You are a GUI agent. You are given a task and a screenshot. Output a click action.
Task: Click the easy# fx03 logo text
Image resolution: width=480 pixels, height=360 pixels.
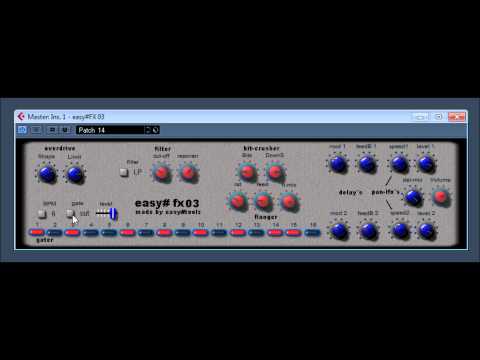(167, 203)
